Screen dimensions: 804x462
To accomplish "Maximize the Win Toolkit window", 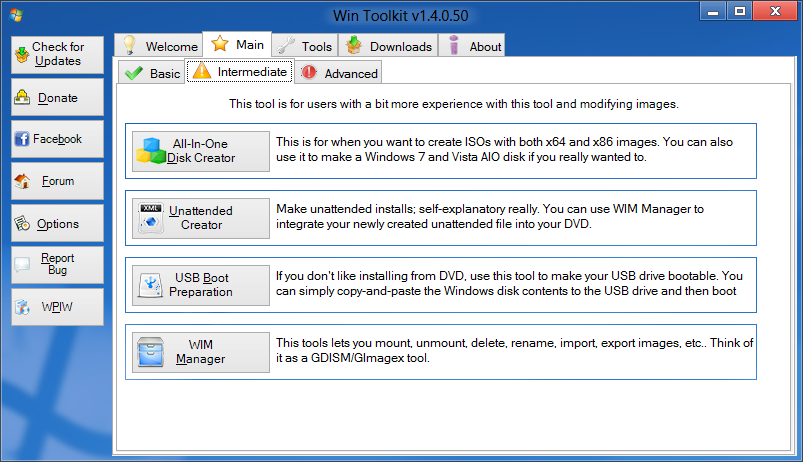I will click(739, 11).
